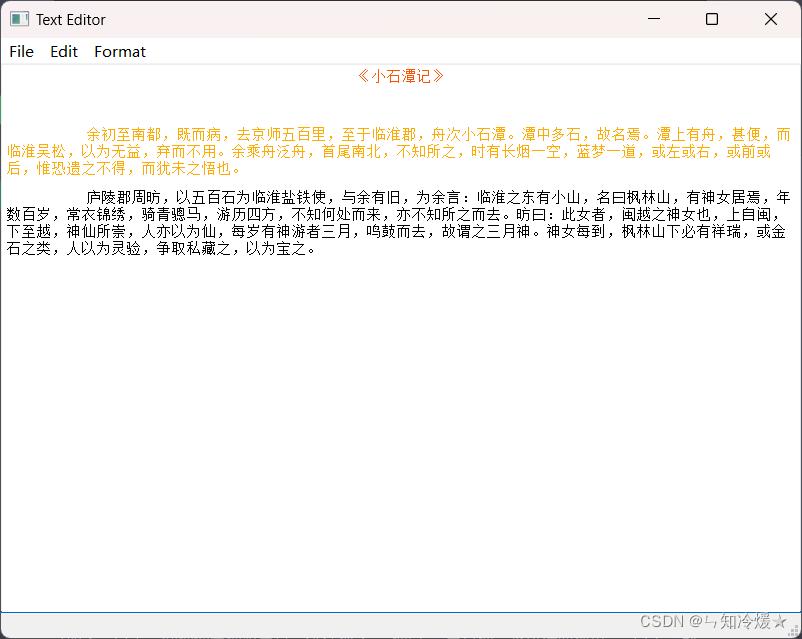Viewport: 802px width, 639px height.
Task: Click the strikethrough phrase 以为无益
Action: coord(113,151)
